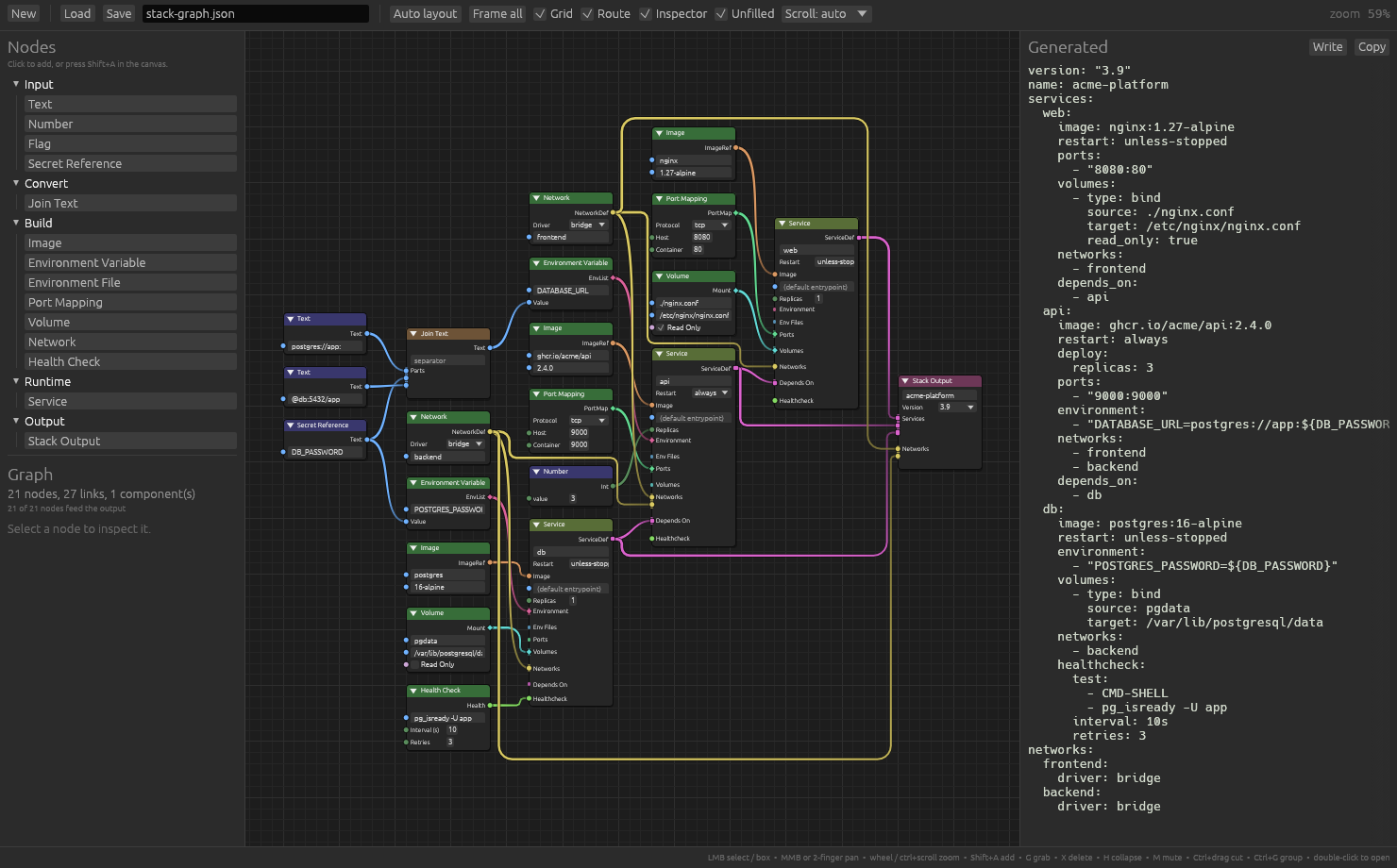Viewport: 1397px width, 868px height.
Task: Open Driver dropdown on frontend Network node
Action: (588, 225)
